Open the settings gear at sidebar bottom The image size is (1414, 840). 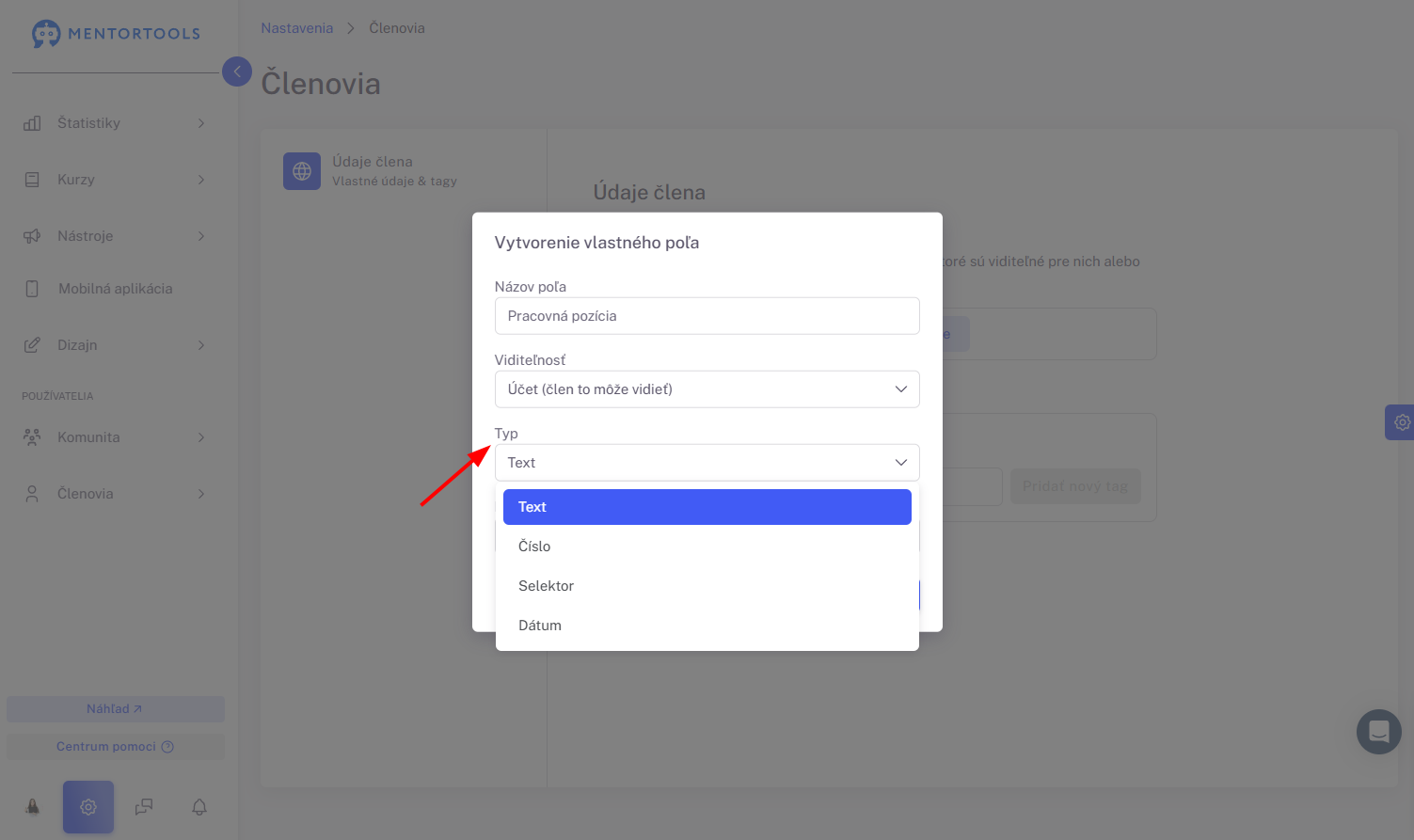coord(88,807)
